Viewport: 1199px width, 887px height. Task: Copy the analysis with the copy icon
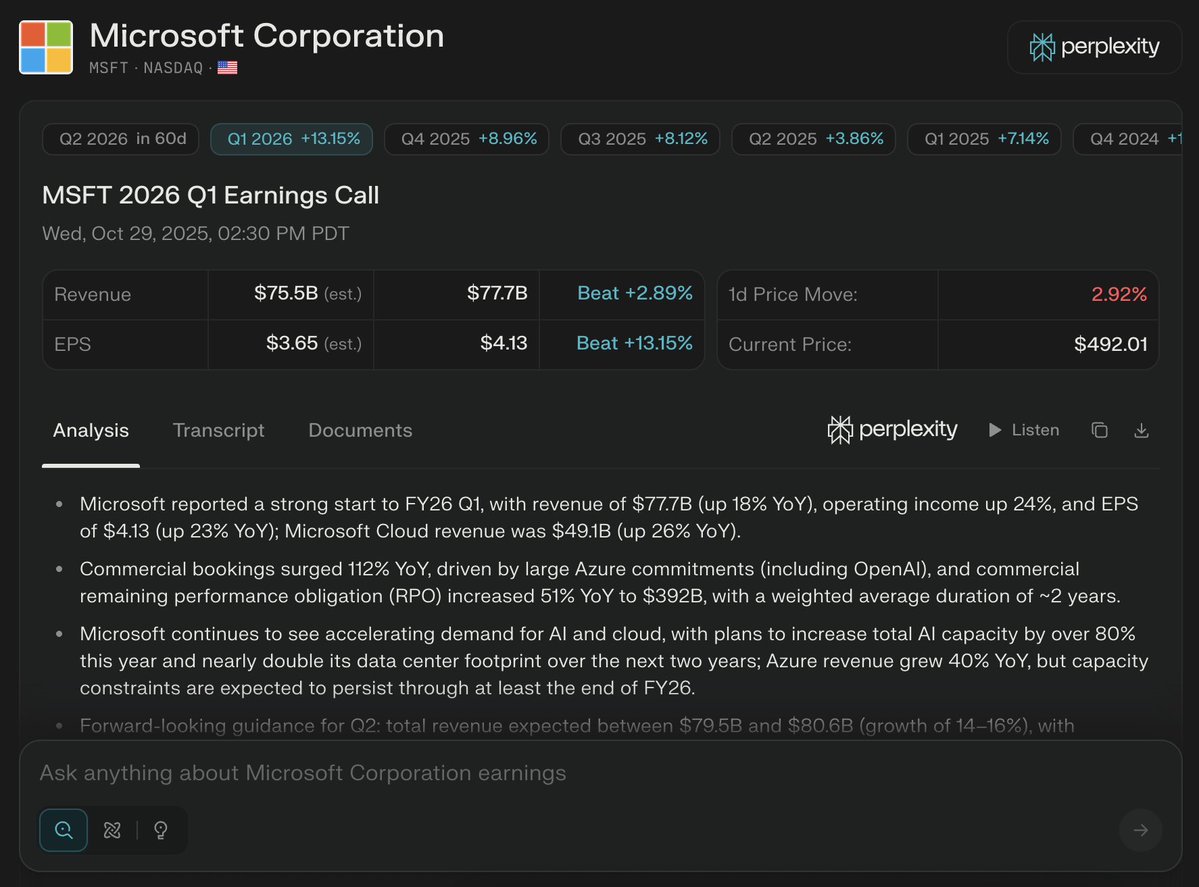point(1099,430)
